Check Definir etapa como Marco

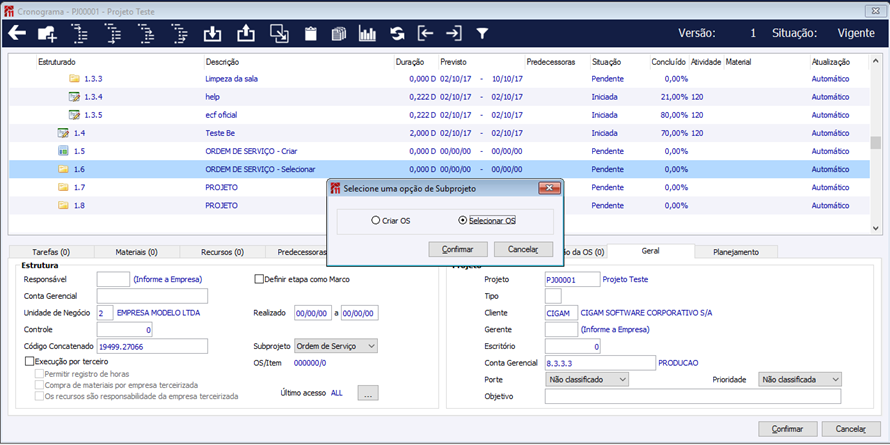pos(259,279)
